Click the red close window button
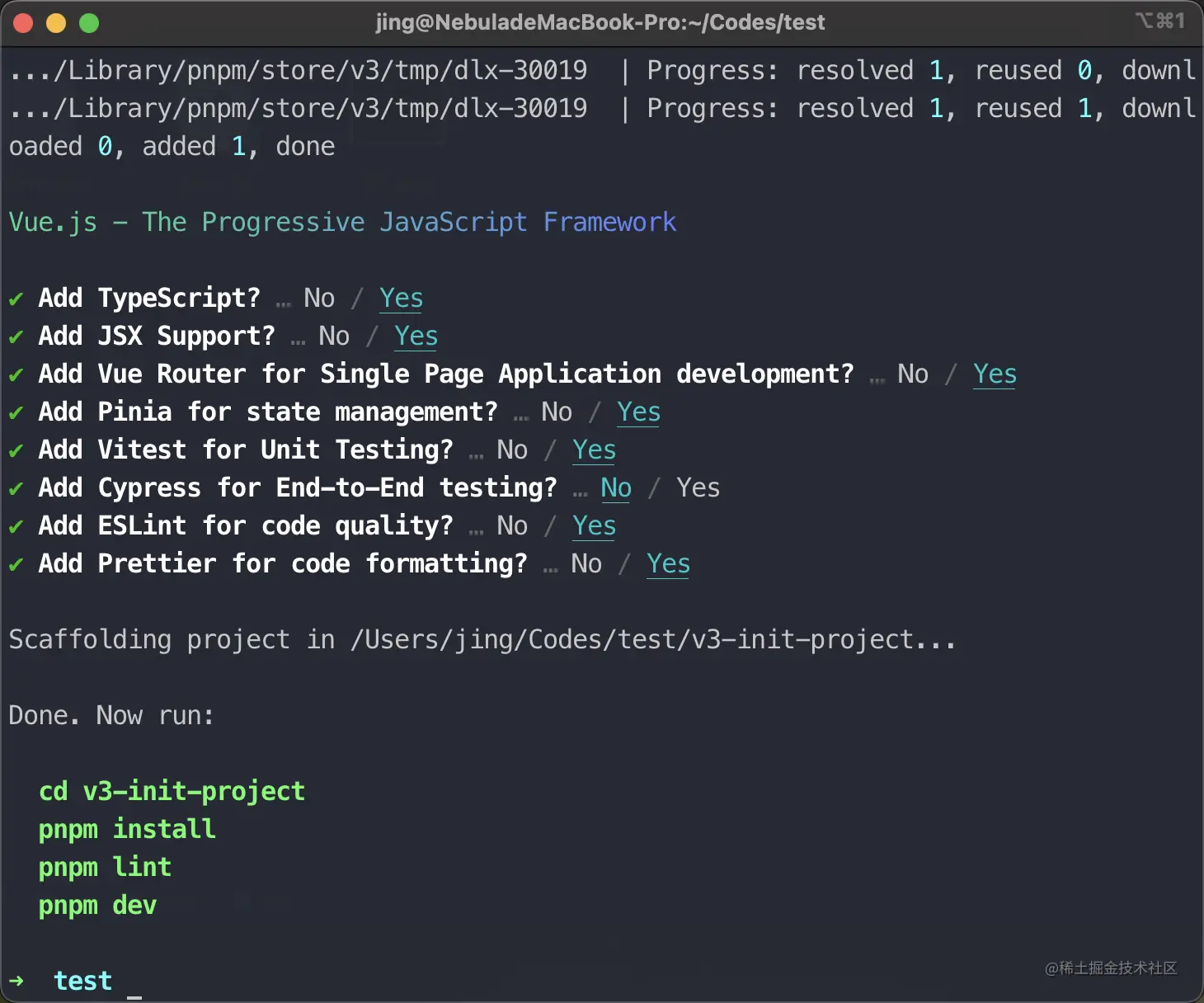Image resolution: width=1204 pixels, height=1003 pixels. click(23, 23)
